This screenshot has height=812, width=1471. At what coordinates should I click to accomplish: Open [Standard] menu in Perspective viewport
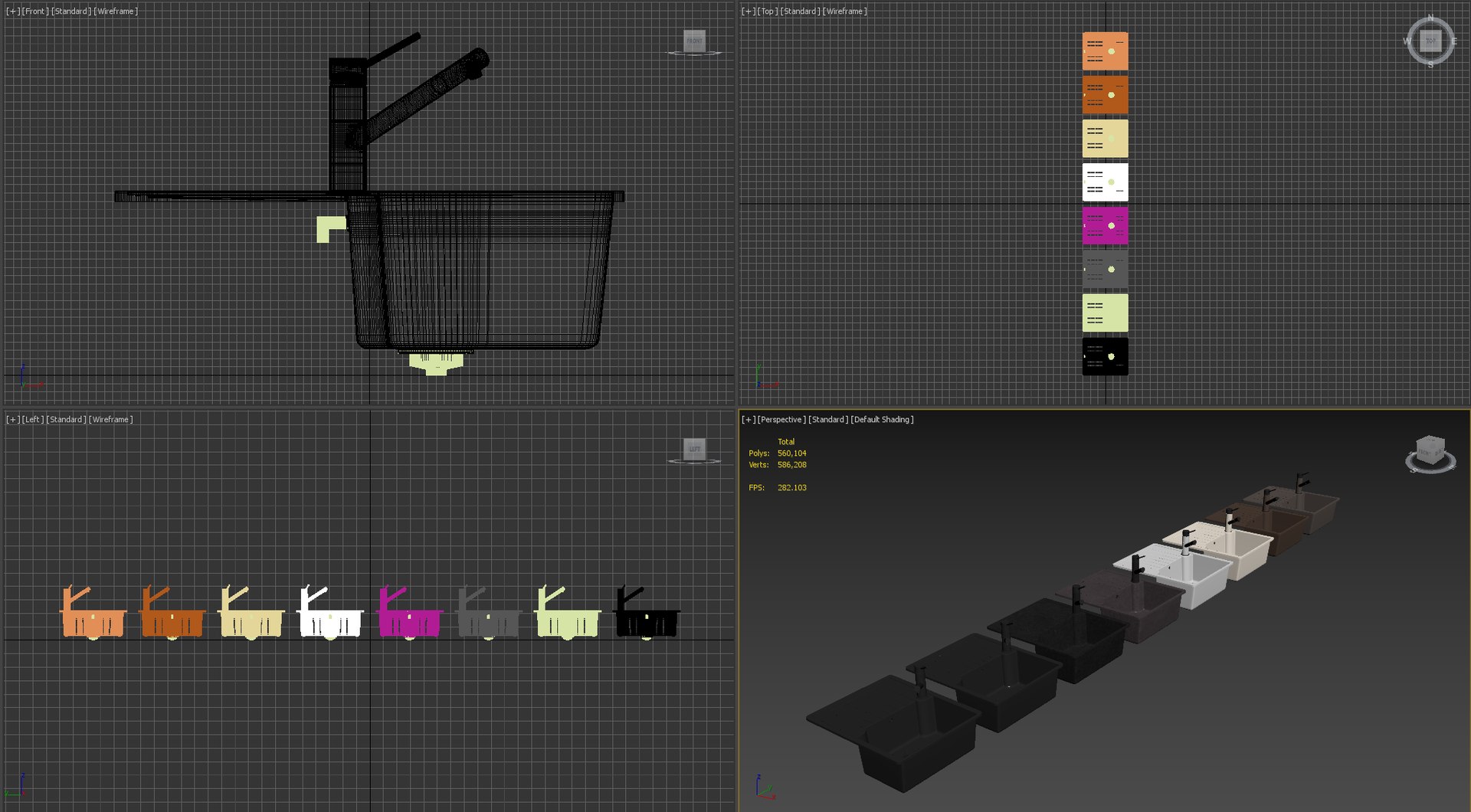[x=828, y=420]
